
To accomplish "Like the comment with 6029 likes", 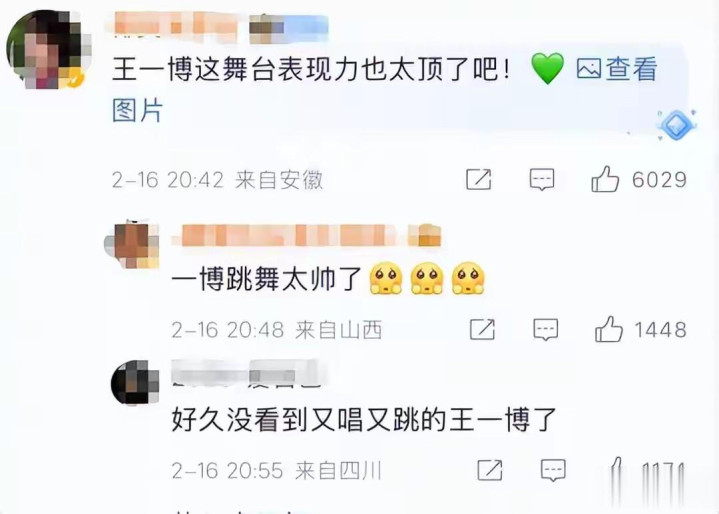I will pyautogui.click(x=605, y=179).
